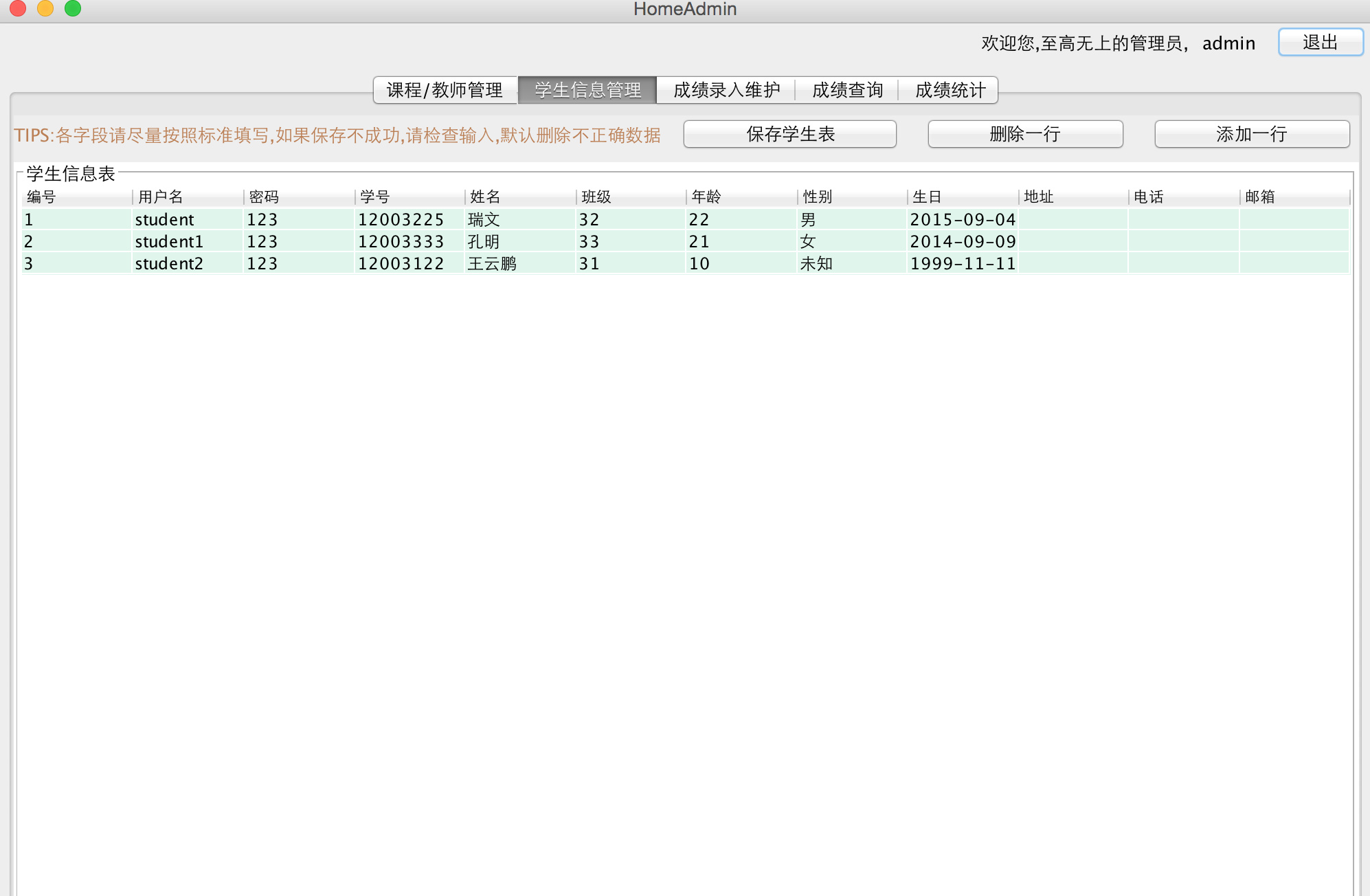Click the 学生信息管理 tab
This screenshot has height=896, width=1370.
(x=587, y=90)
